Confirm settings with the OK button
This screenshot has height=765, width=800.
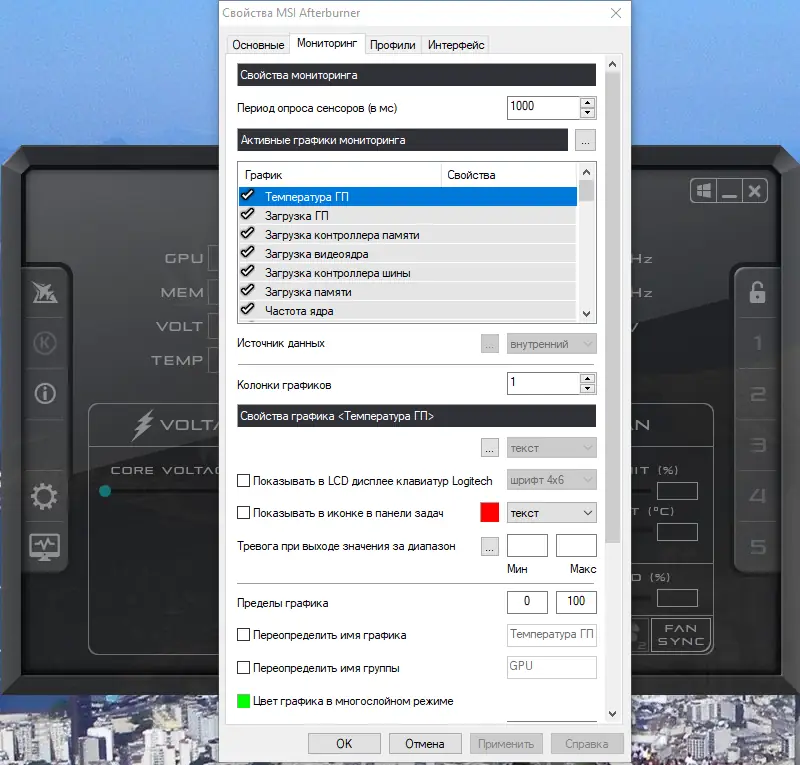344,744
